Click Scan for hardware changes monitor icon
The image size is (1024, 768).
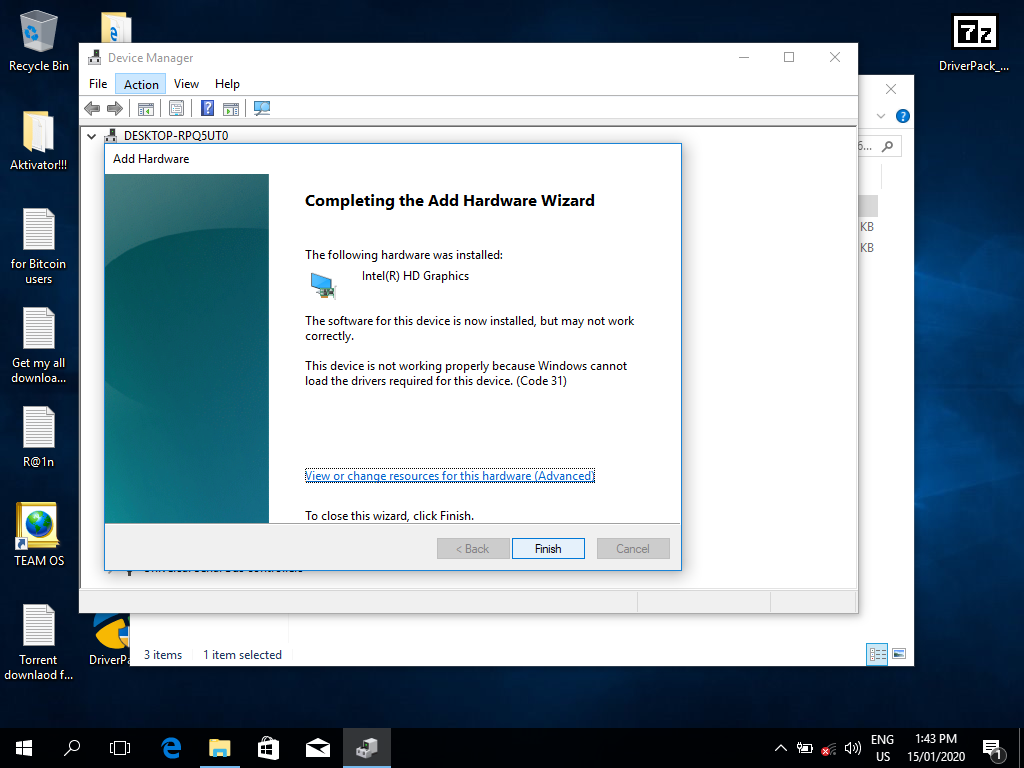(262, 108)
